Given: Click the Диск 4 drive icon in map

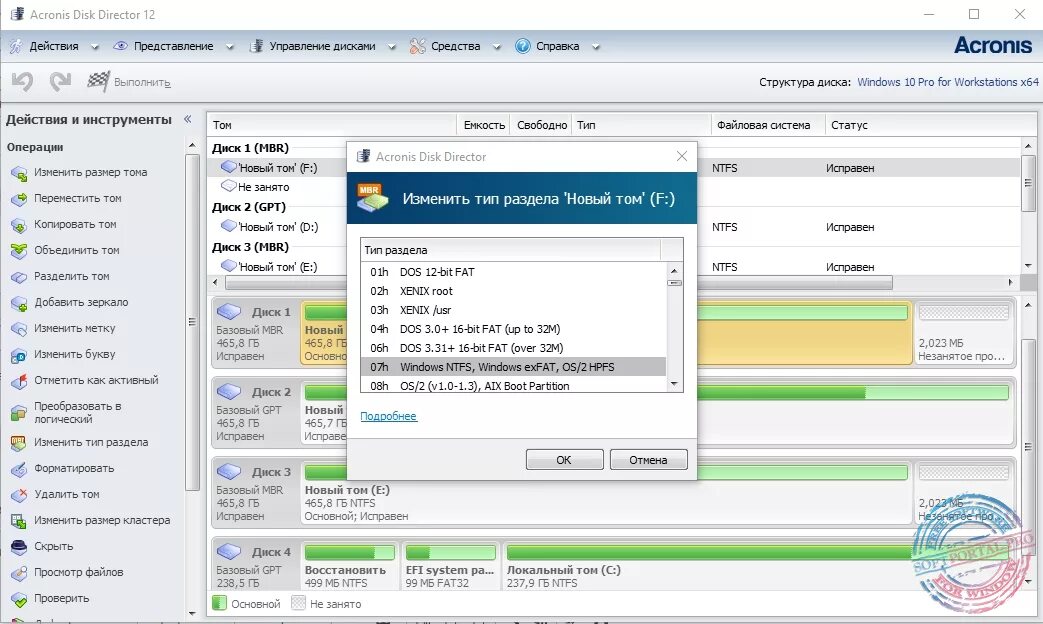Looking at the screenshot, I should 229,551.
